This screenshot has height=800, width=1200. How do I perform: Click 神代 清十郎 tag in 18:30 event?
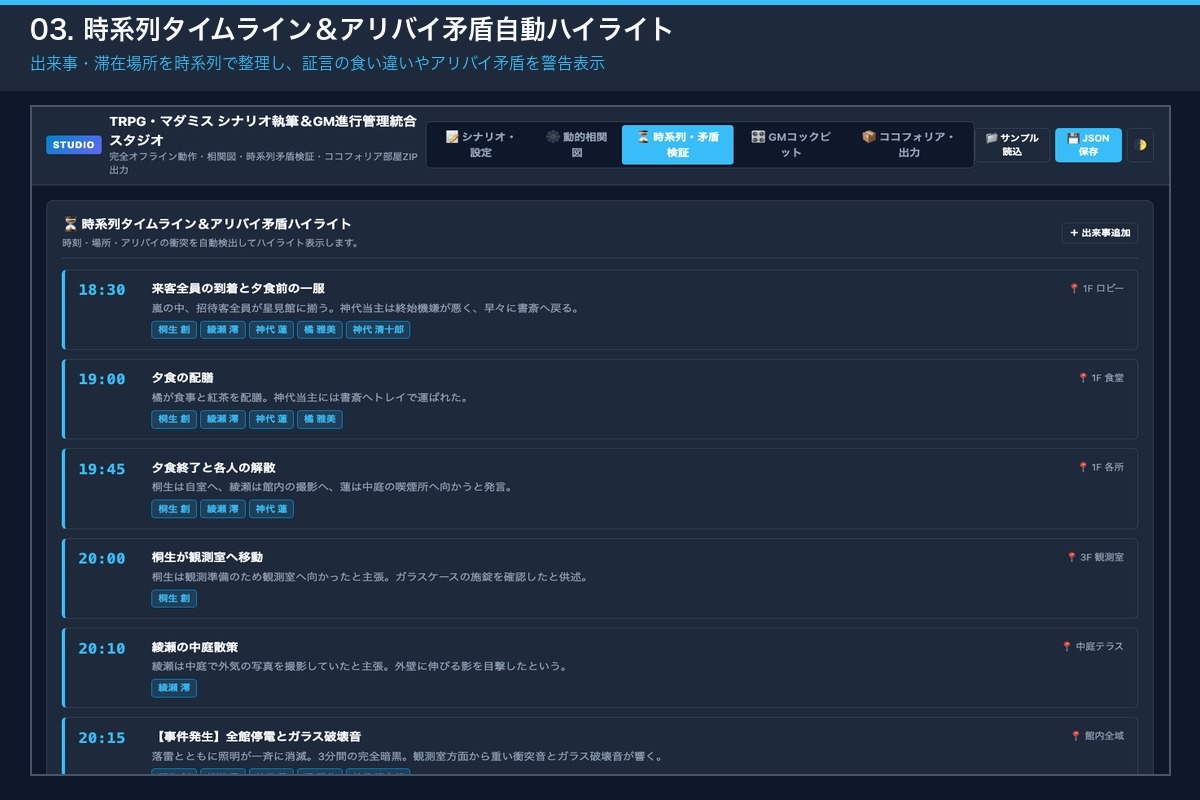click(378, 330)
